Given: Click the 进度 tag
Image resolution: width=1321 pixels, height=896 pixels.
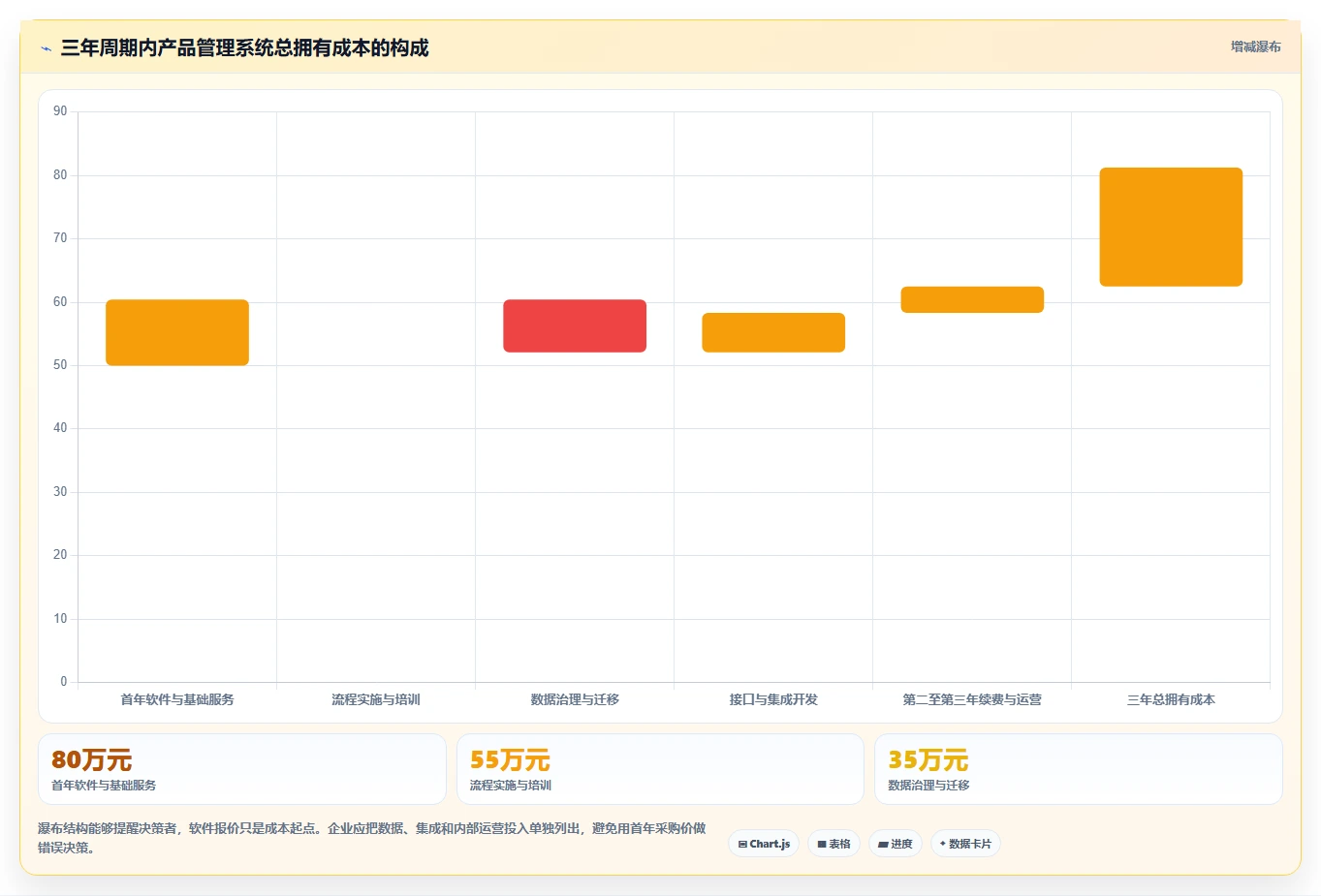Looking at the screenshot, I should point(896,844).
